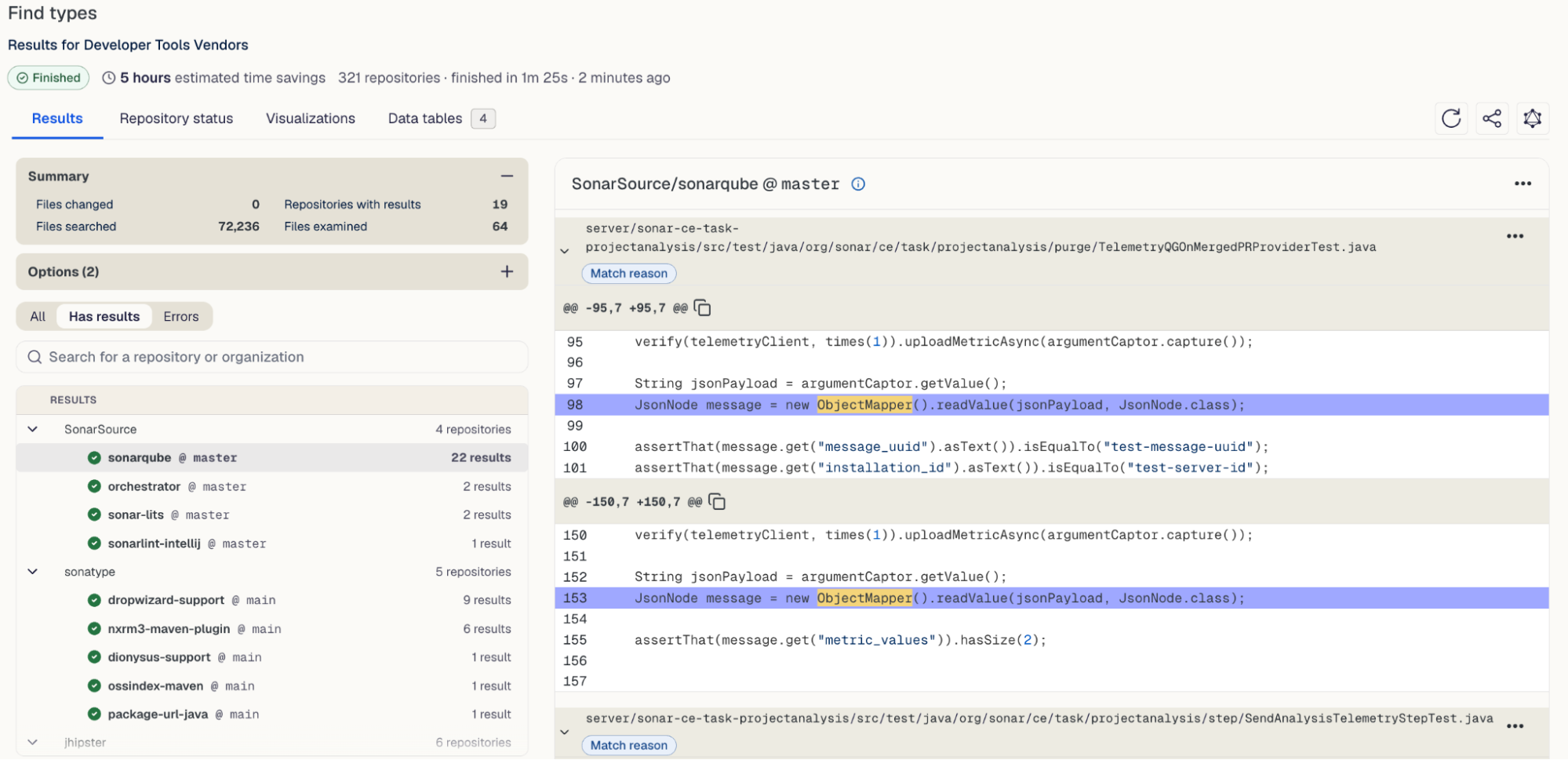Click the green check icon for sonarlint-intellij
The image size is (1568, 760).
(x=94, y=544)
